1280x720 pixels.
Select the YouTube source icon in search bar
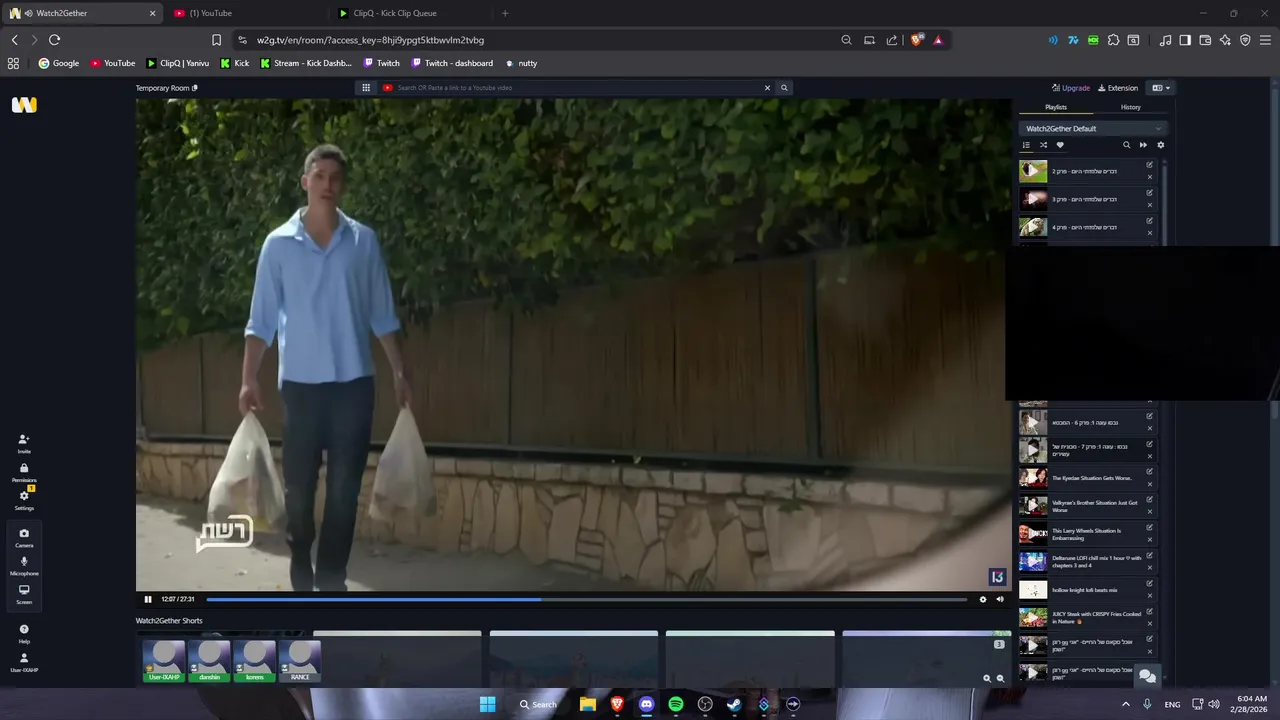(388, 88)
